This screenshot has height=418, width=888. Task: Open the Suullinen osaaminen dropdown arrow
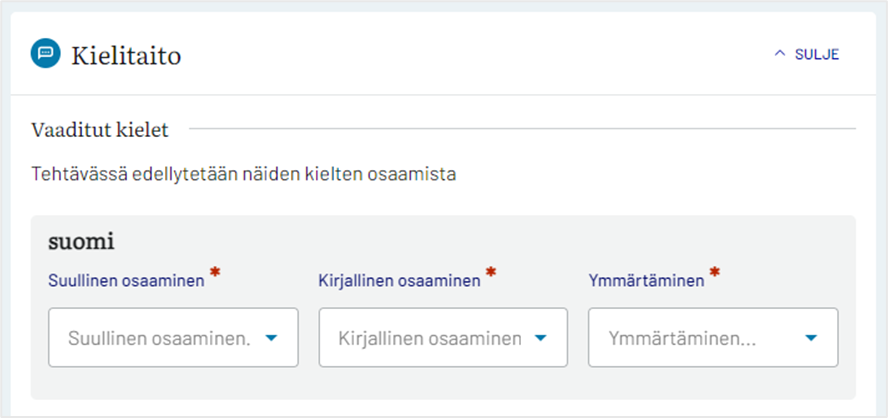[x=271, y=338]
